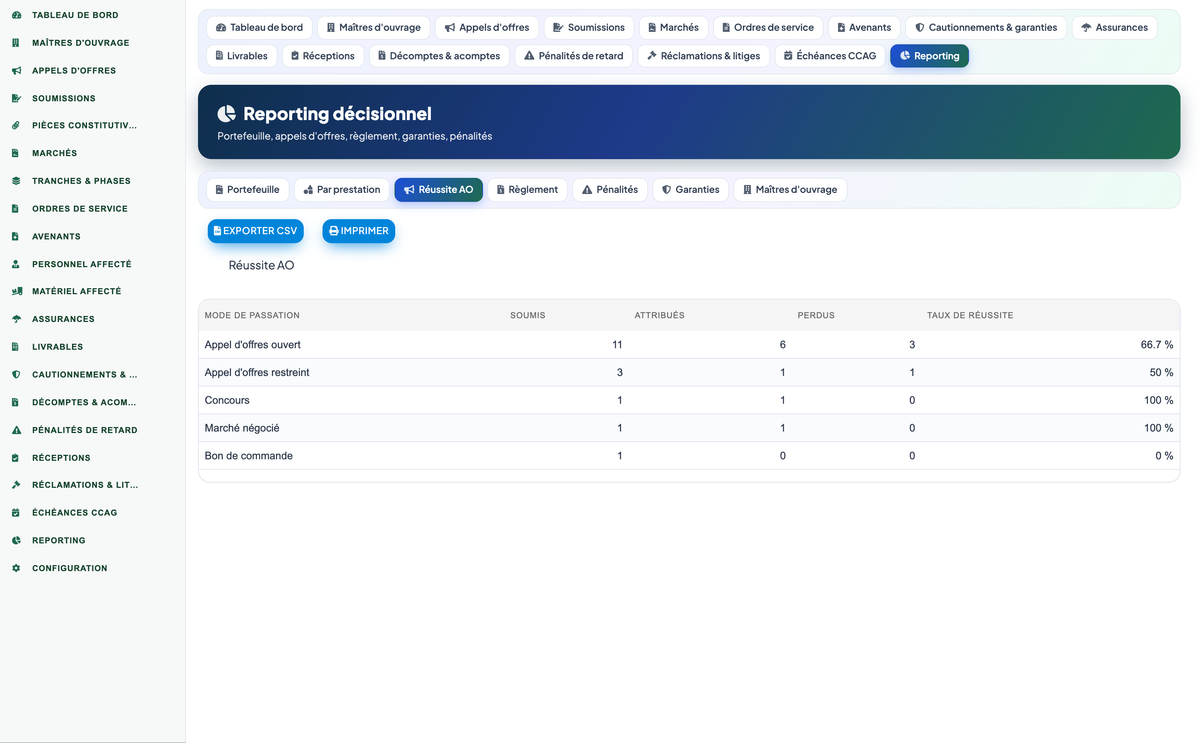Open Réclamations & litiges top tab
The width and height of the screenshot is (1200, 743).
pyautogui.click(x=704, y=56)
